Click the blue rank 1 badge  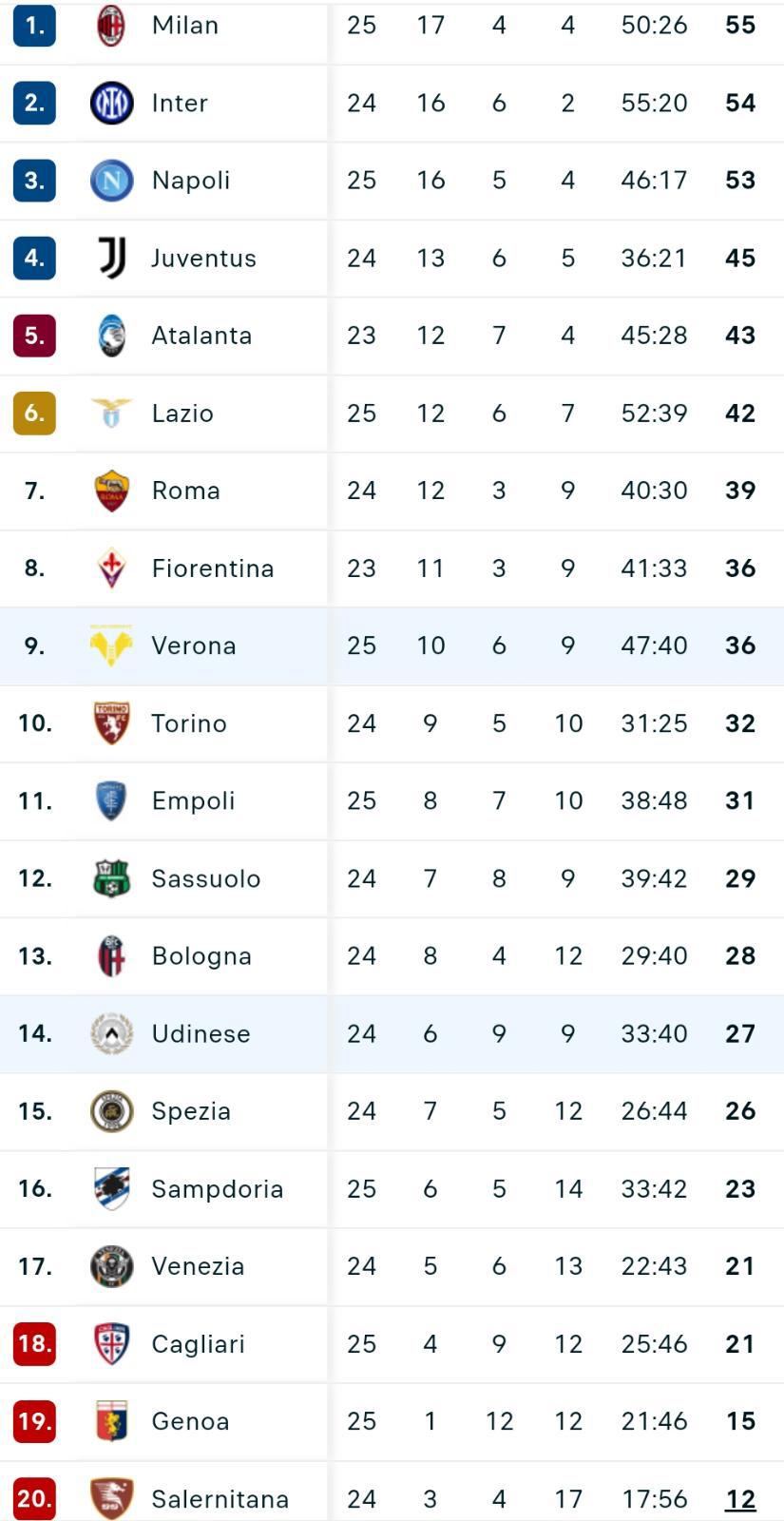pos(34,26)
